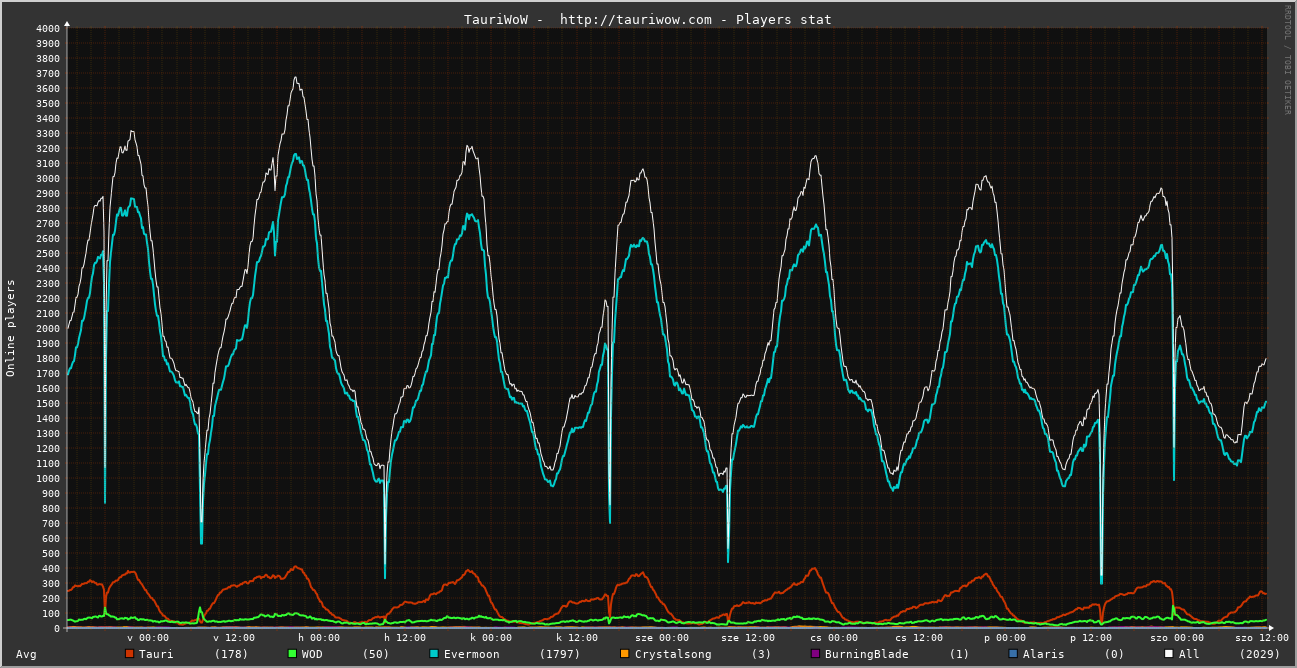The image size is (1297, 668).
Task: Click the 500 value on the y-axis
Action: (x=51, y=553)
